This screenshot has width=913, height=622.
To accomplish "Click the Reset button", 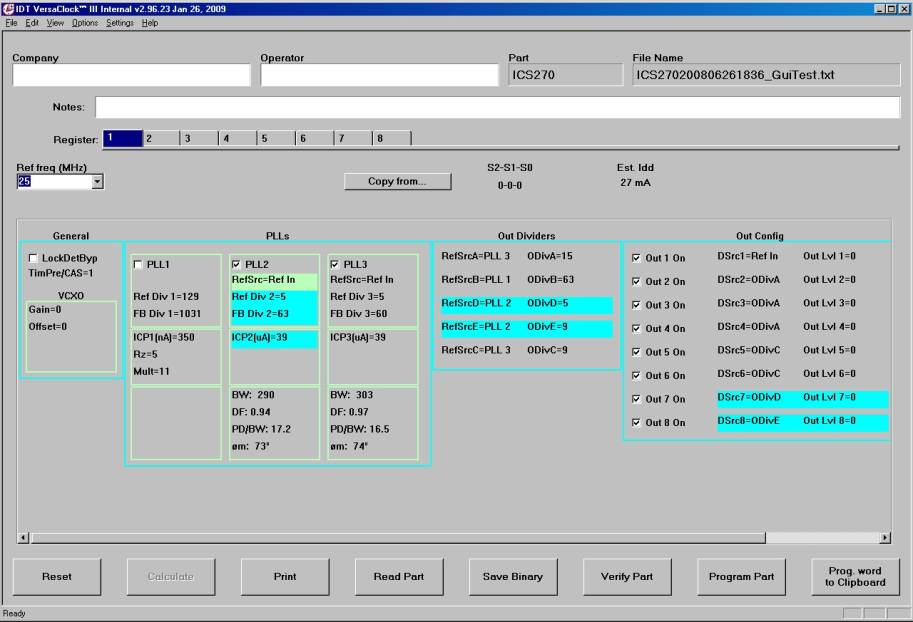I will click(x=56, y=577).
